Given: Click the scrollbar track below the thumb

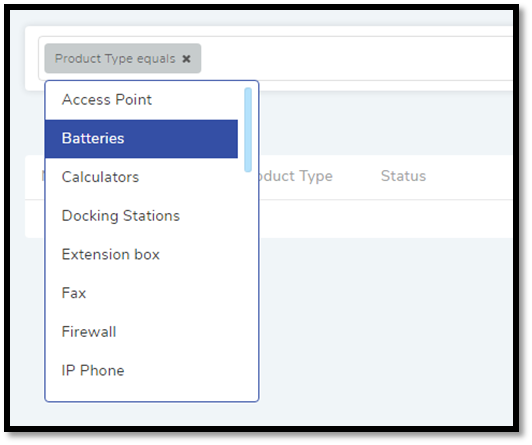Looking at the screenshot, I should click(x=248, y=285).
